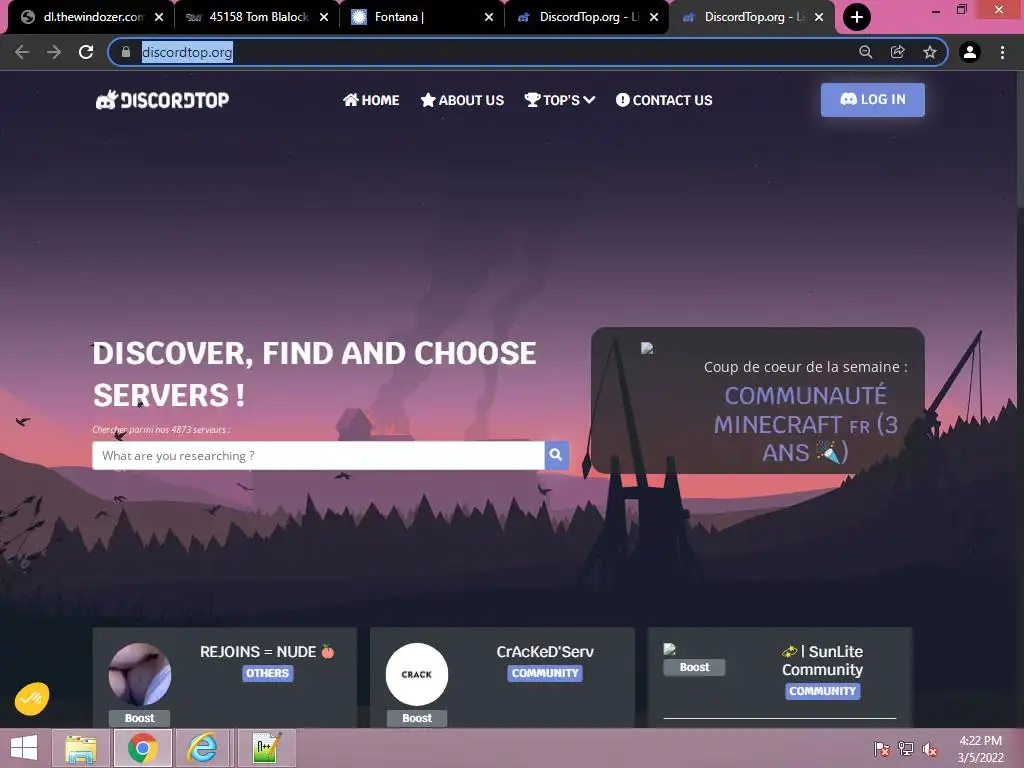Image resolution: width=1024 pixels, height=768 pixels.
Task: Open Internet Explorer from taskbar
Action: [x=203, y=748]
